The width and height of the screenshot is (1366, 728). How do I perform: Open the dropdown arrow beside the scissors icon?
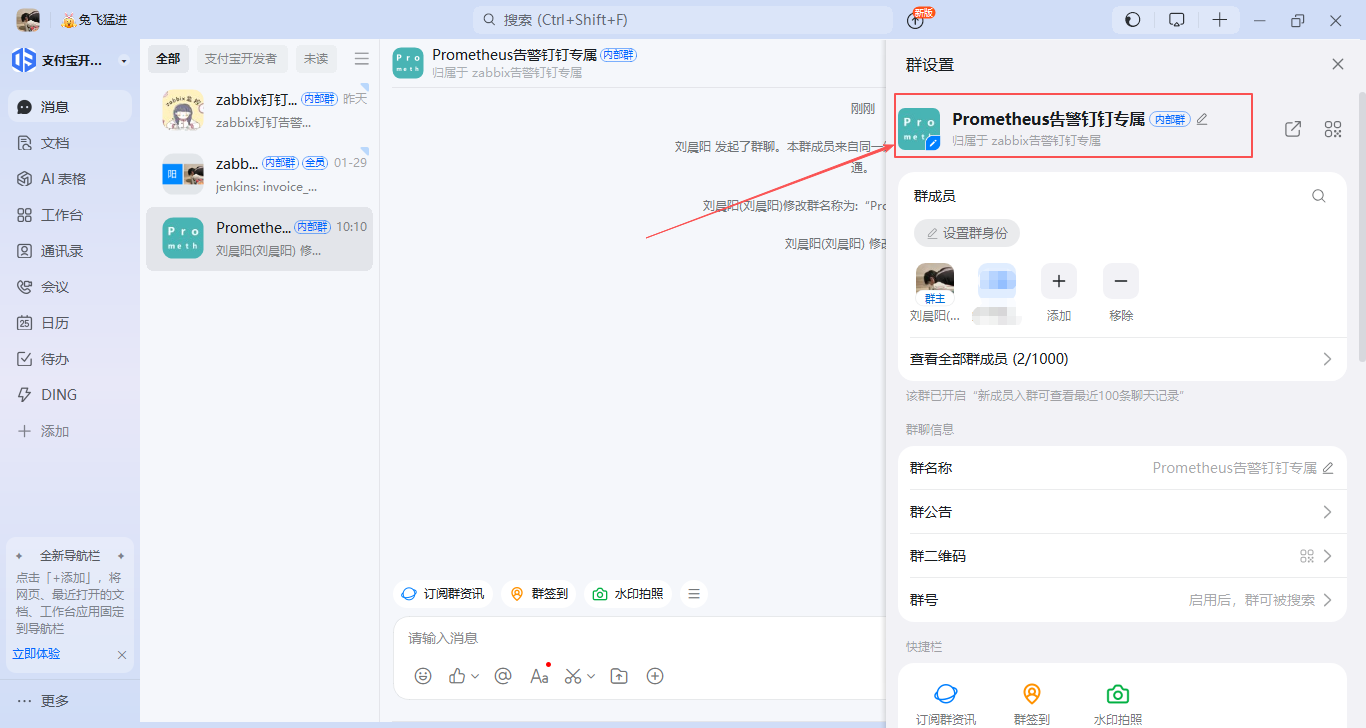click(591, 676)
